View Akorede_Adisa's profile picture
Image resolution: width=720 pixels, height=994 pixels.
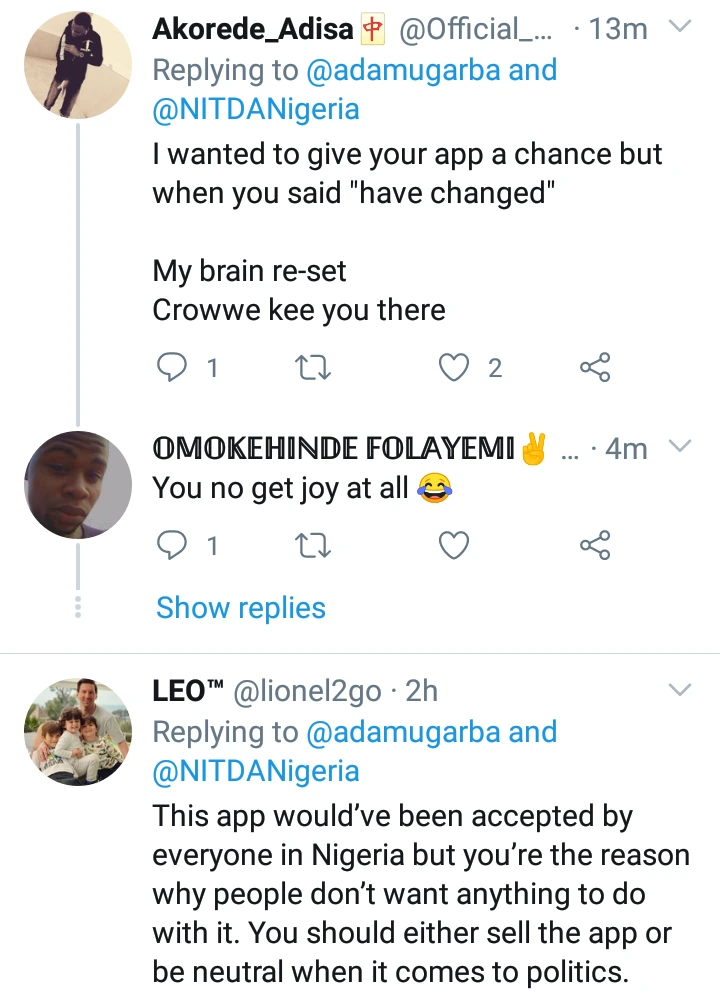click(77, 65)
